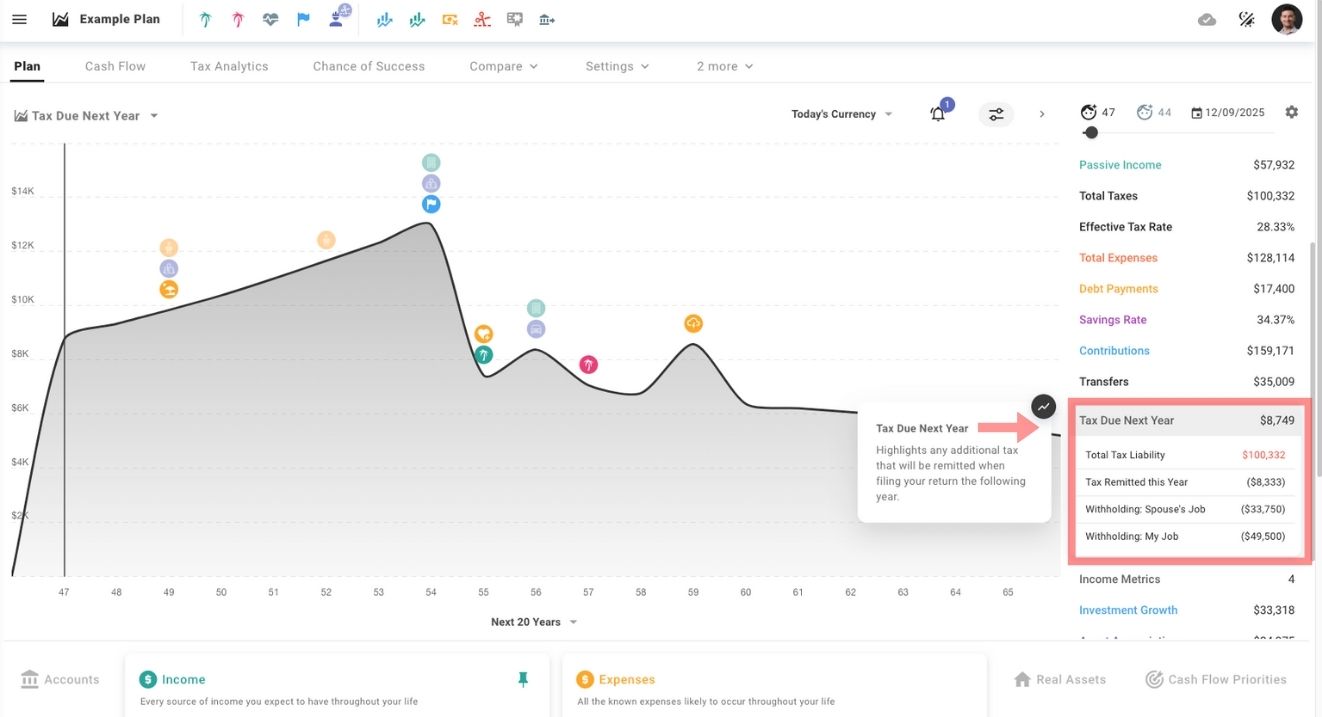The height and width of the screenshot is (717, 1322).
Task: Select the primary age 47 toggle
Action: click(1097, 113)
